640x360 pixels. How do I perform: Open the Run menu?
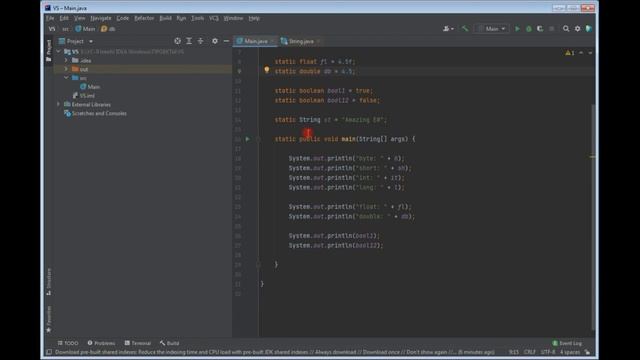(x=181, y=18)
